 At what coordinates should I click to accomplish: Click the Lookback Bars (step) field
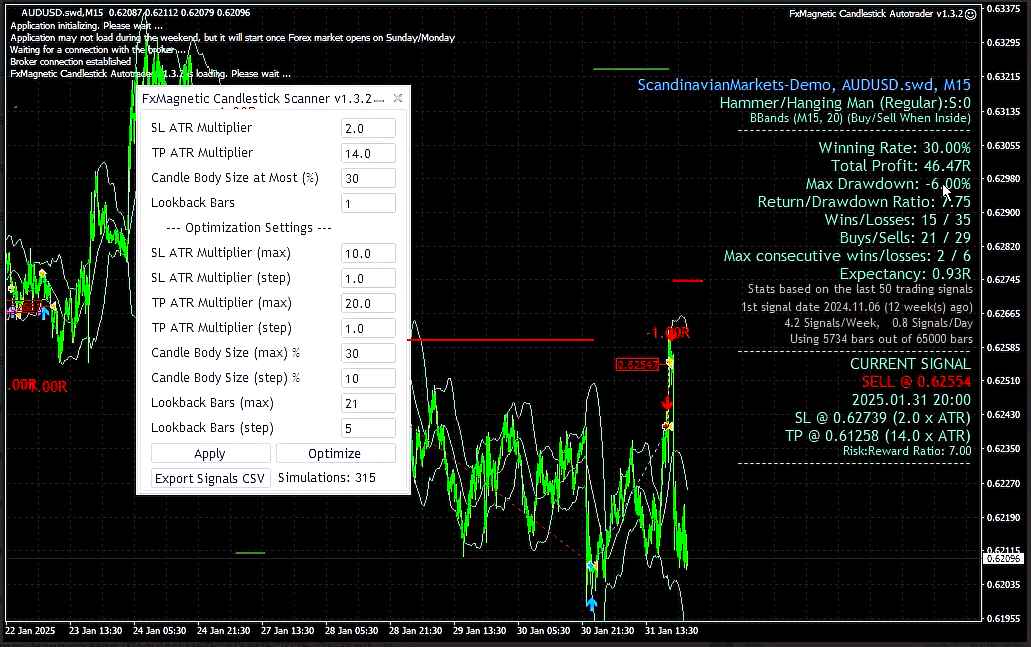click(x=368, y=428)
